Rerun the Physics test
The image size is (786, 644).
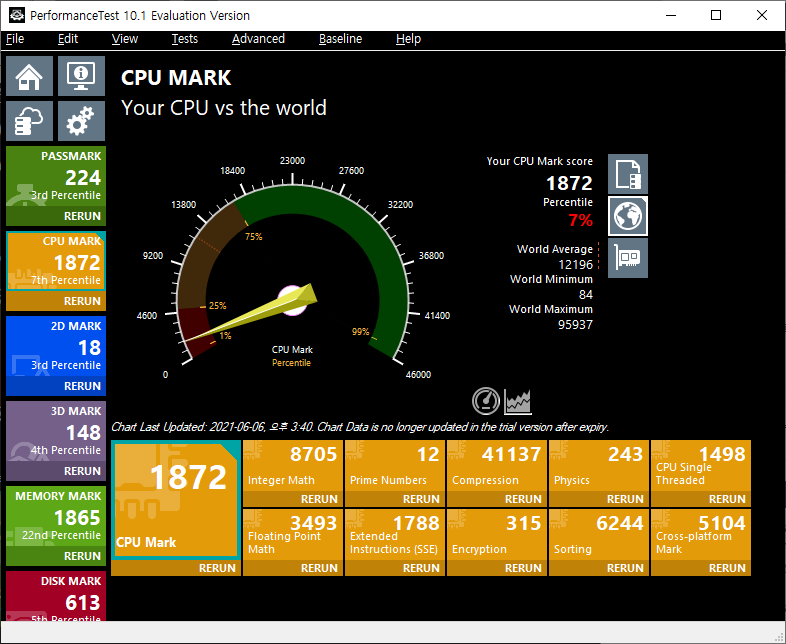point(599,499)
